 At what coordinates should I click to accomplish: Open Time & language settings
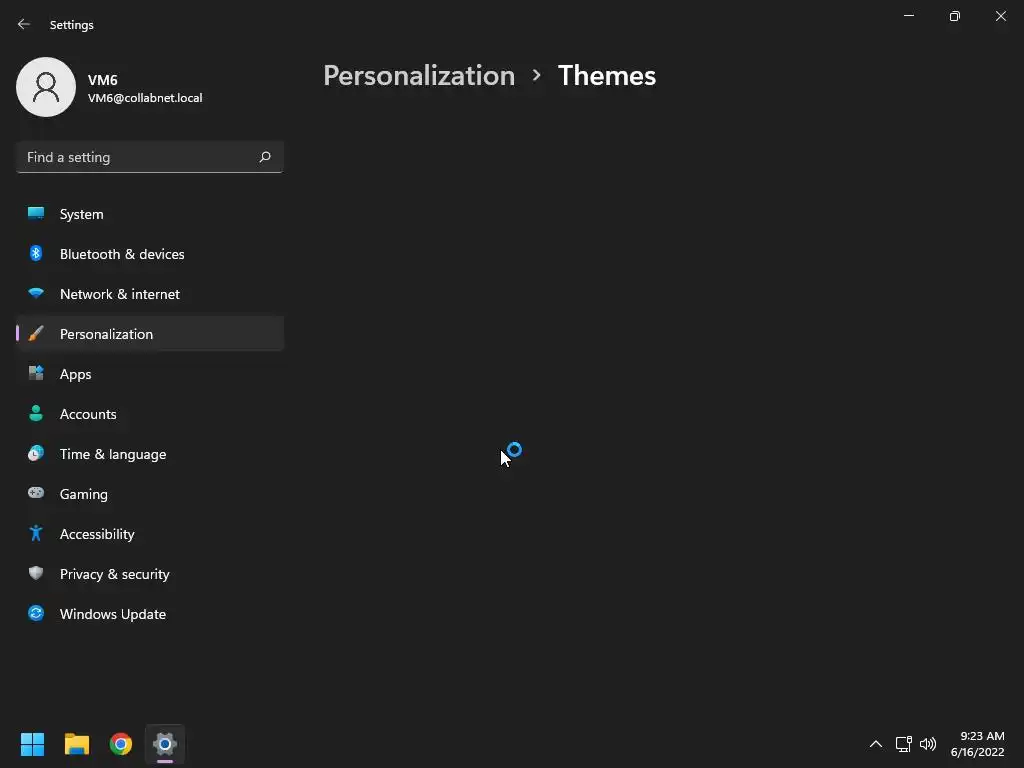click(113, 454)
